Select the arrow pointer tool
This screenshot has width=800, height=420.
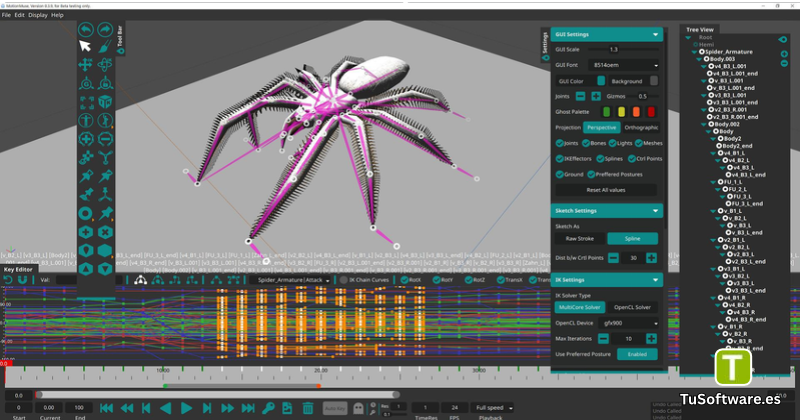point(85,46)
